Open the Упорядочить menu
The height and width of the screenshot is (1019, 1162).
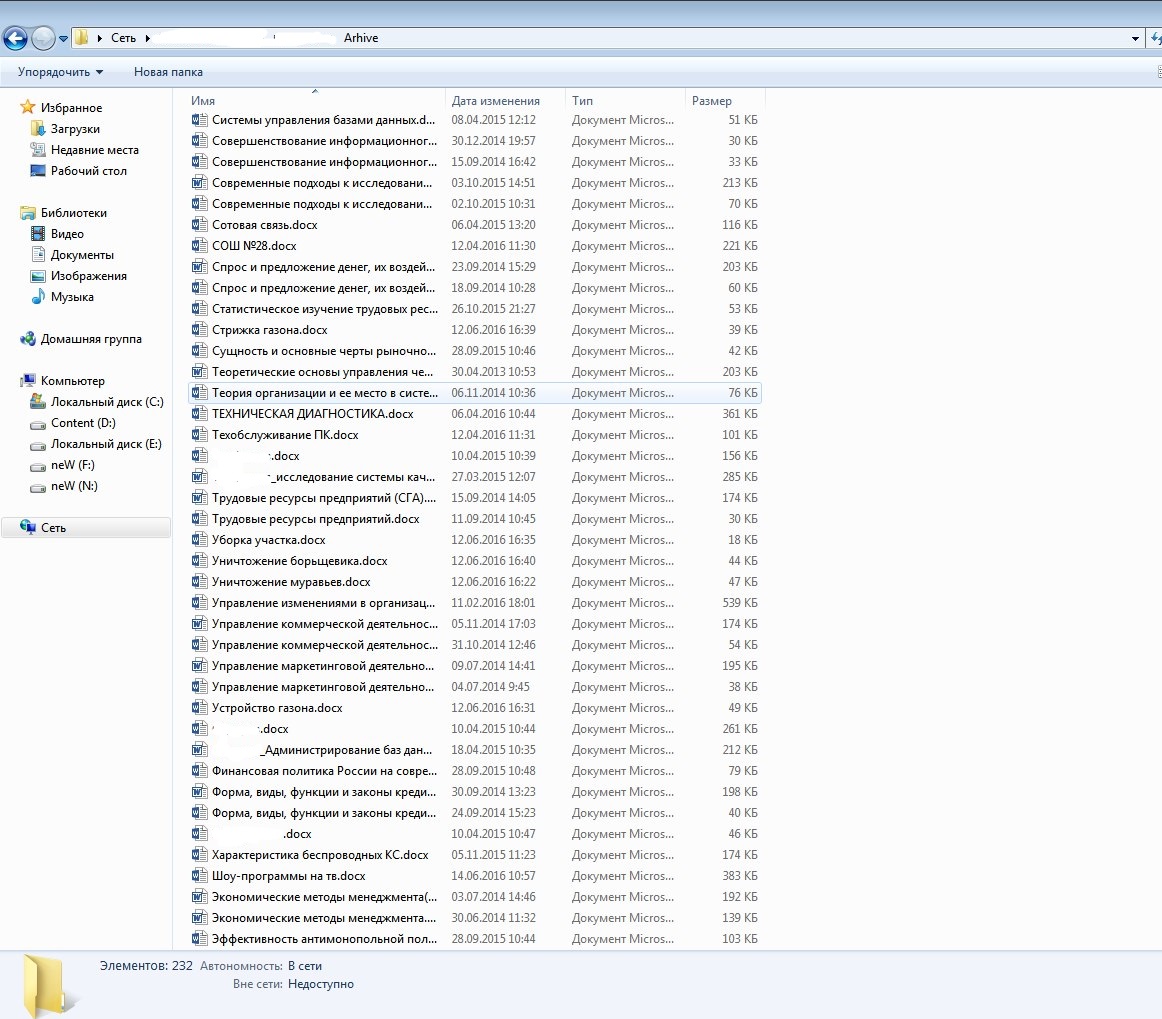pyautogui.click(x=60, y=72)
